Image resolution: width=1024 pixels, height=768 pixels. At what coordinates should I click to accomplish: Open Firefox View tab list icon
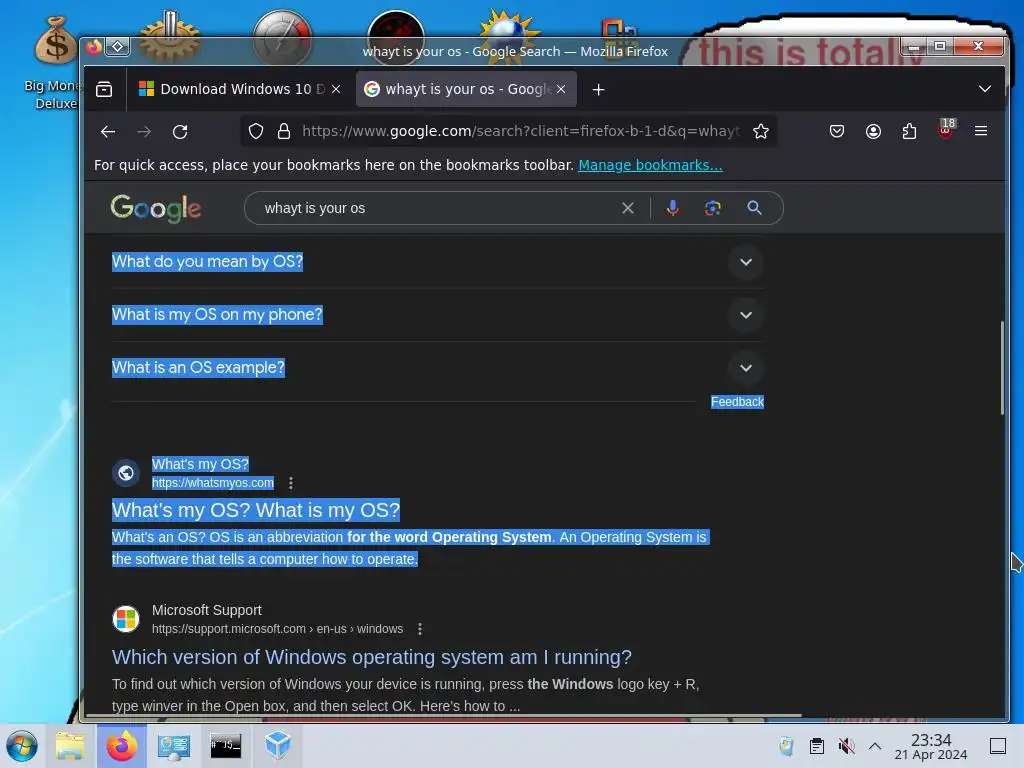[x=104, y=89]
